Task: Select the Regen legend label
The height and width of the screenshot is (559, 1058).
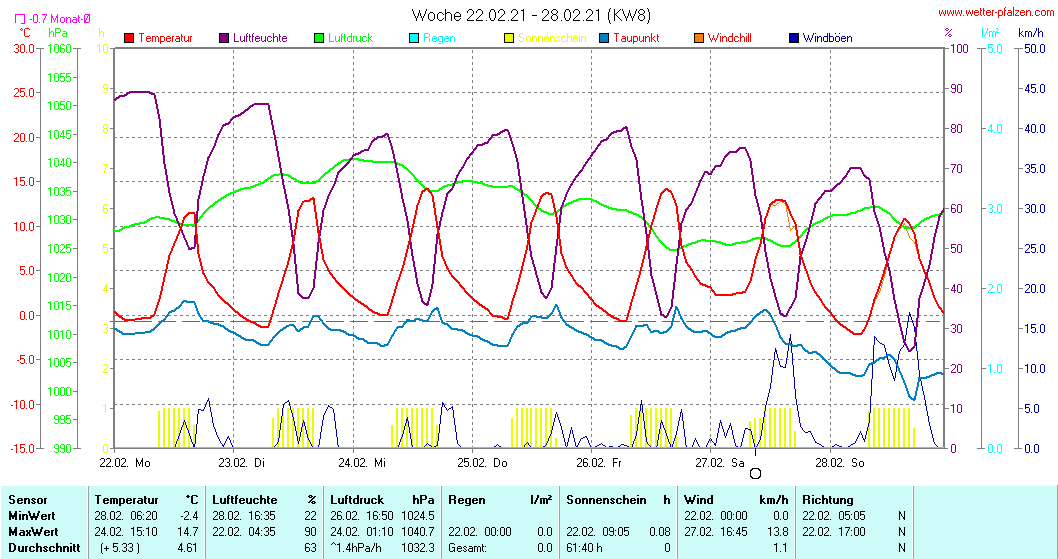Action: (439, 38)
